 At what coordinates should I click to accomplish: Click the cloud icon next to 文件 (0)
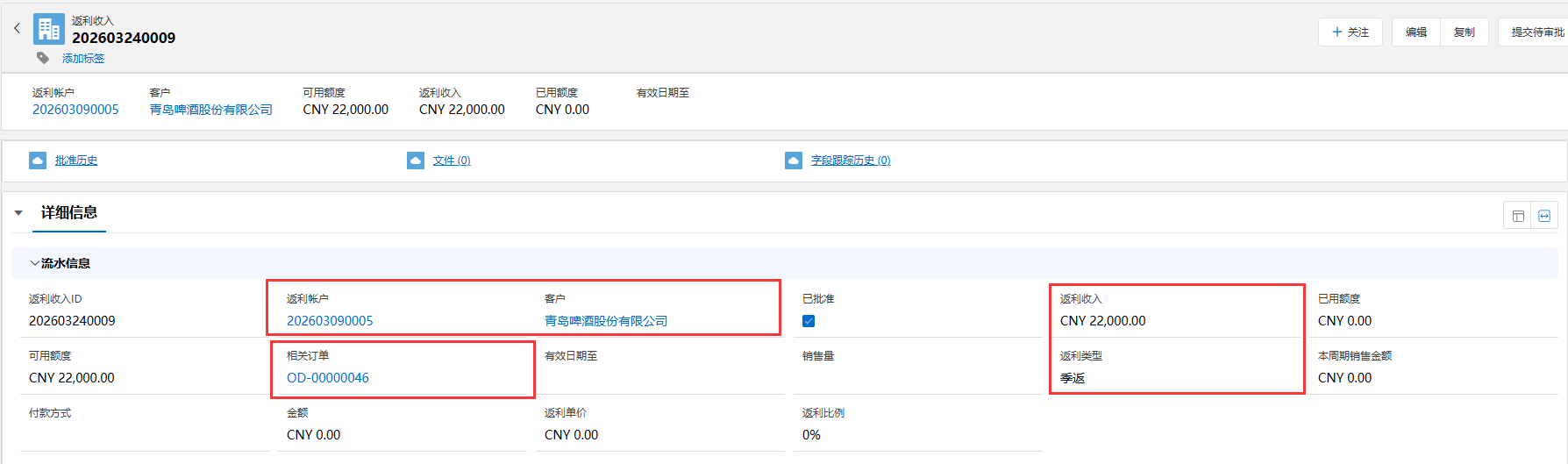click(416, 161)
